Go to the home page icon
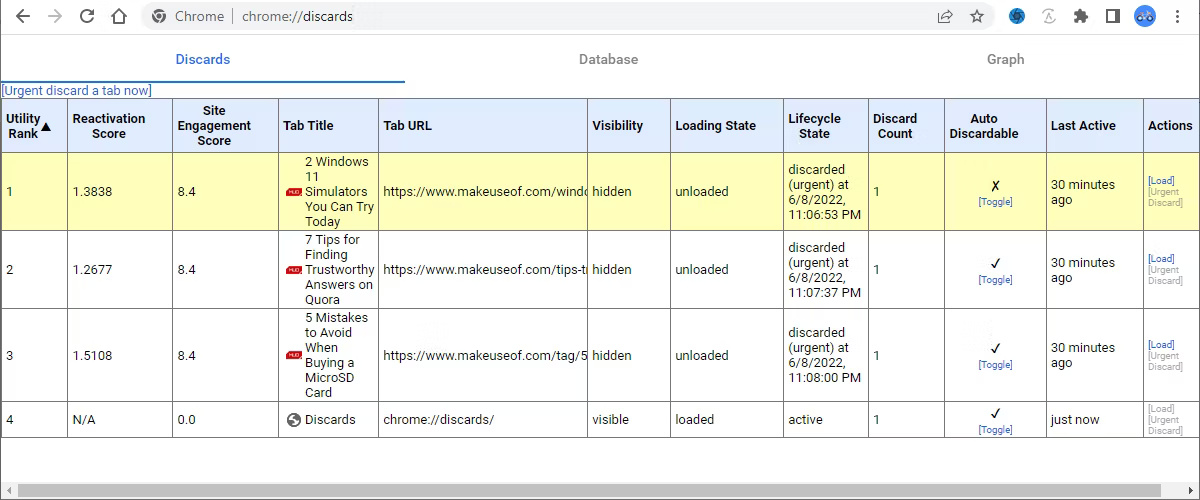Viewport: 1200px width, 500px height. 119,16
